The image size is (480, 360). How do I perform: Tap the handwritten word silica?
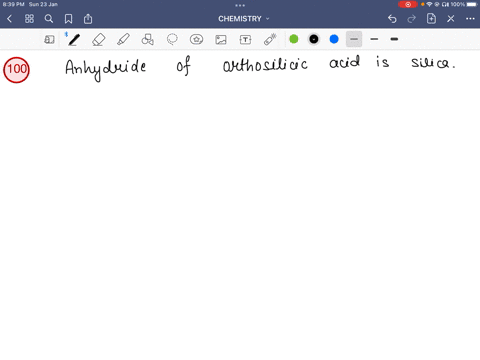pos(433,62)
